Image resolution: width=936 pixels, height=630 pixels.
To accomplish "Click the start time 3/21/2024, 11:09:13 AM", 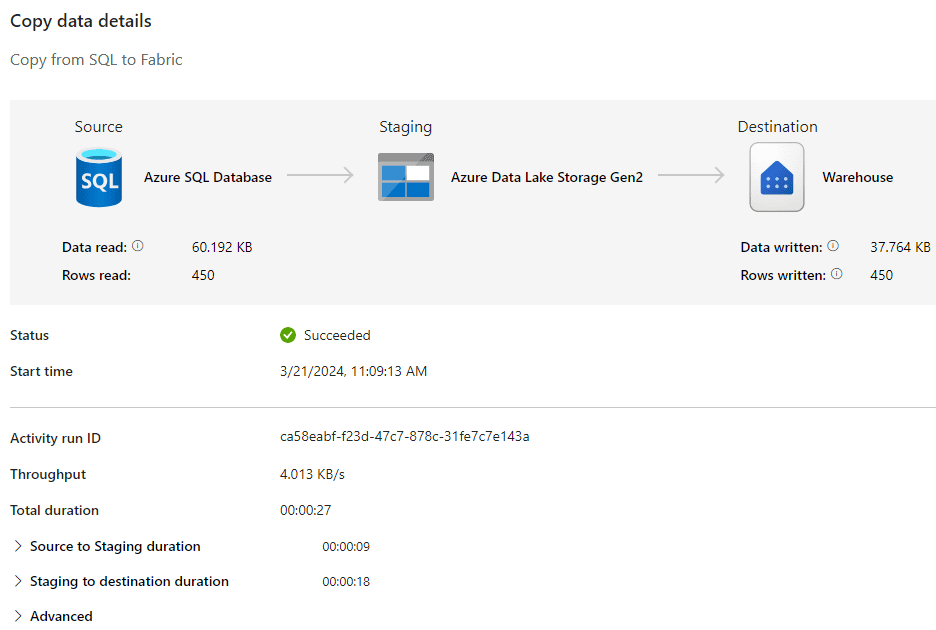I will pyautogui.click(x=353, y=371).
